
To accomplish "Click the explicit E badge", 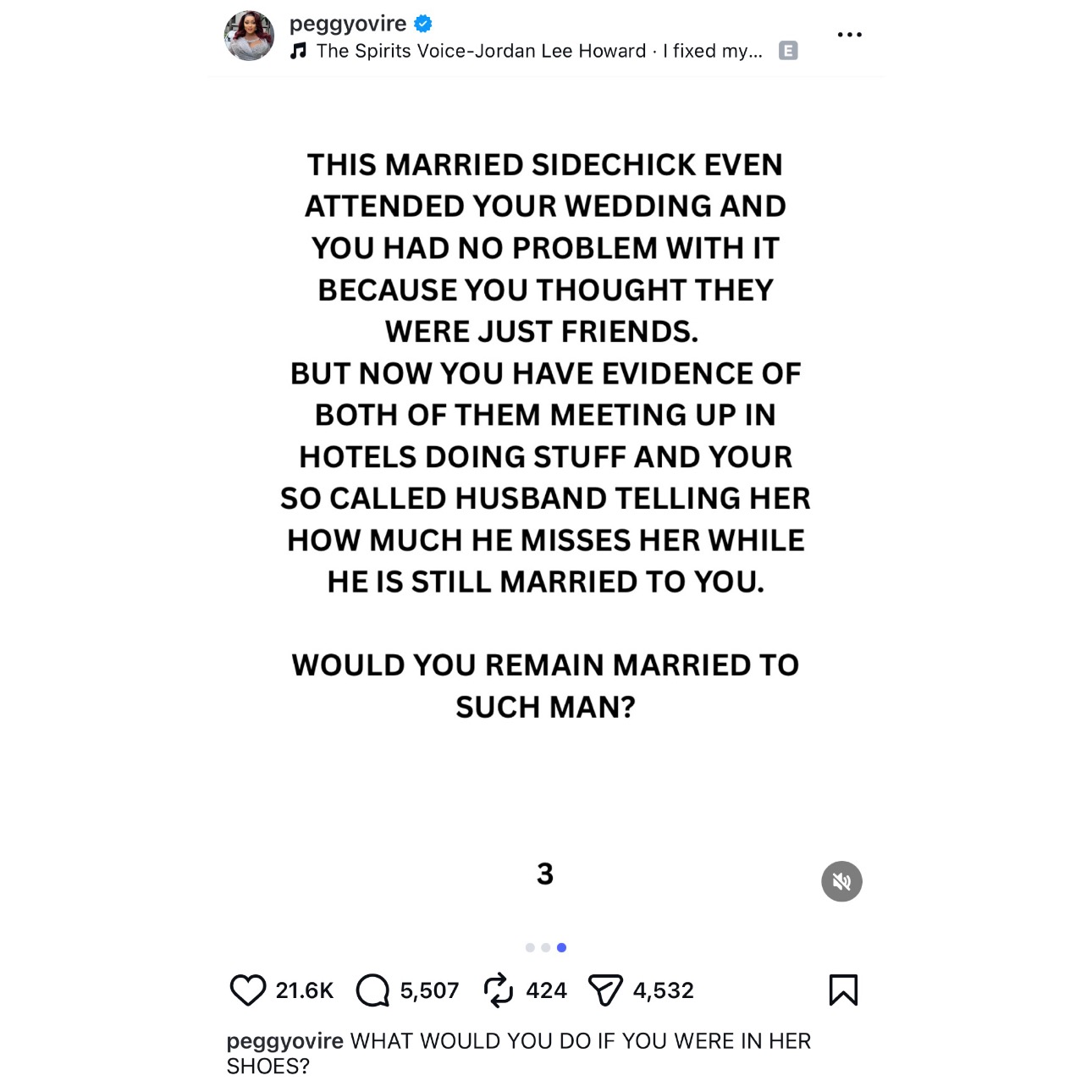I will 788,51.
